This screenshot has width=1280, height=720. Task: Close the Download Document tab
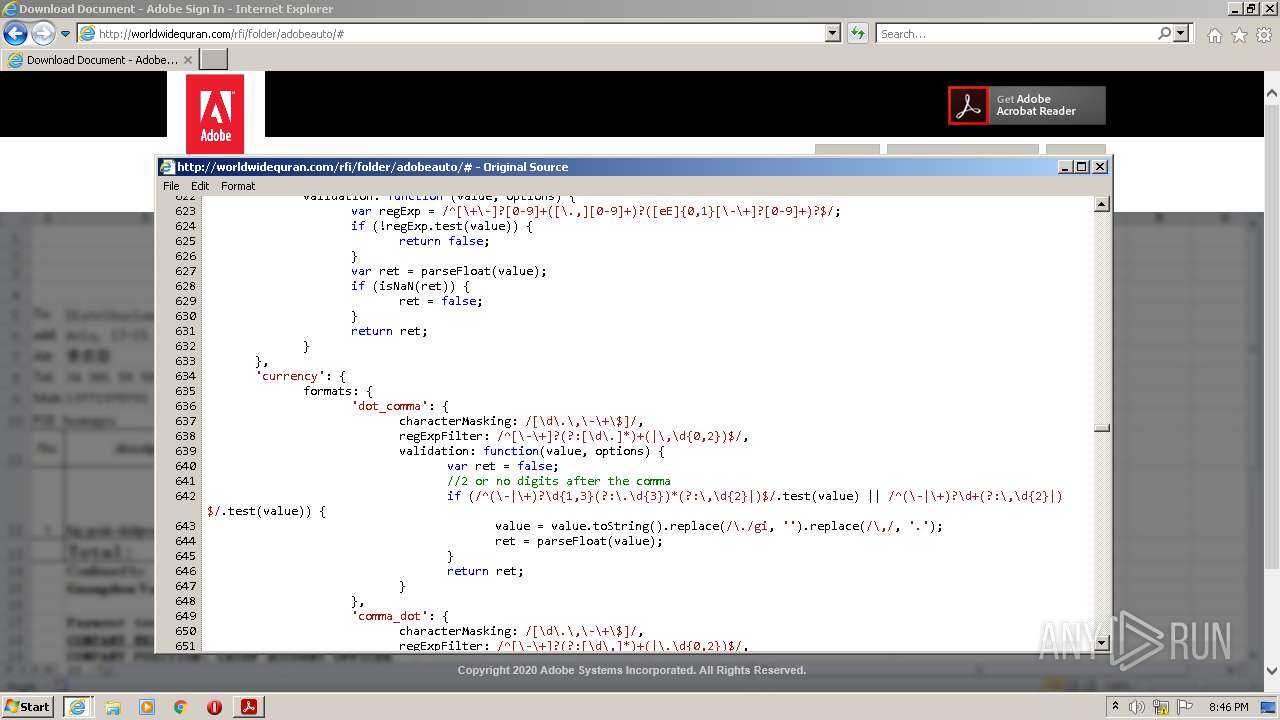click(x=188, y=60)
